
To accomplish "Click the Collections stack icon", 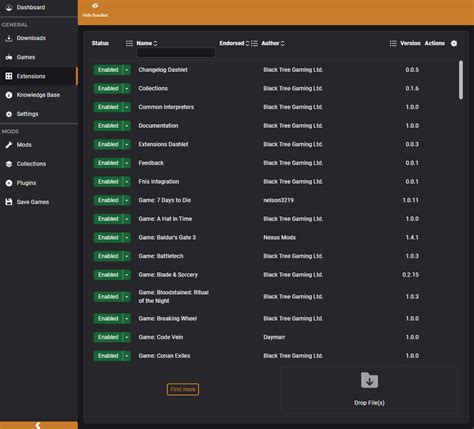I will 9,164.
